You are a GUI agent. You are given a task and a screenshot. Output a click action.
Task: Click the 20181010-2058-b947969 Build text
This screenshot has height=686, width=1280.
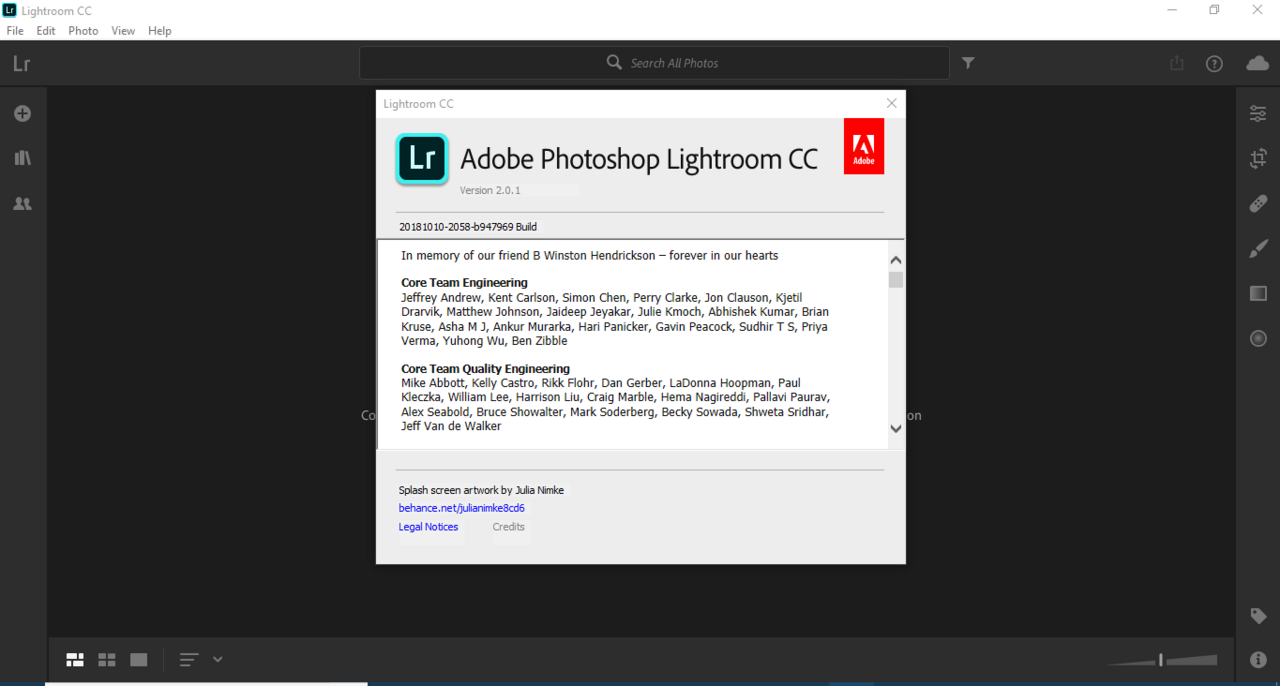(x=468, y=227)
